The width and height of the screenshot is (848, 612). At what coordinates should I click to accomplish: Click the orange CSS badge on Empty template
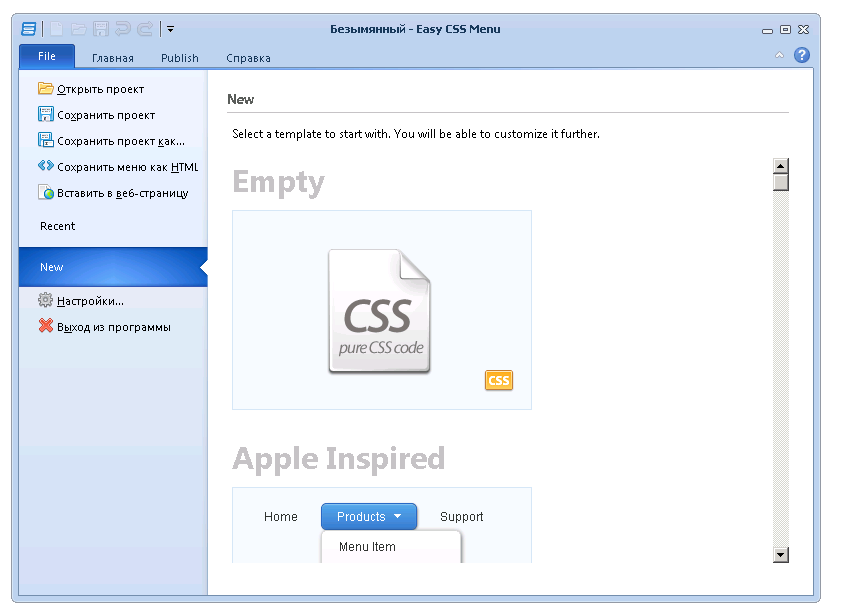(498, 380)
